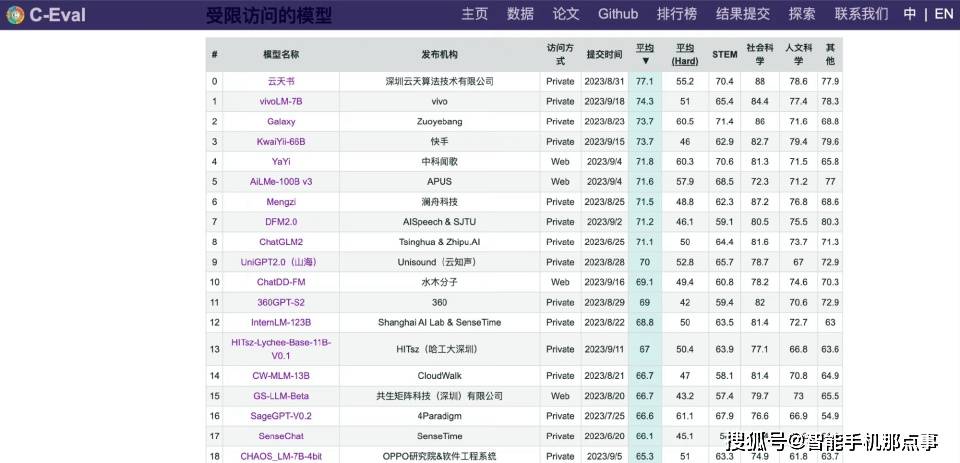Open the HITsz-Lychee-Base-11B-V0.1 model link
The width and height of the screenshot is (960, 463).
coord(281,349)
